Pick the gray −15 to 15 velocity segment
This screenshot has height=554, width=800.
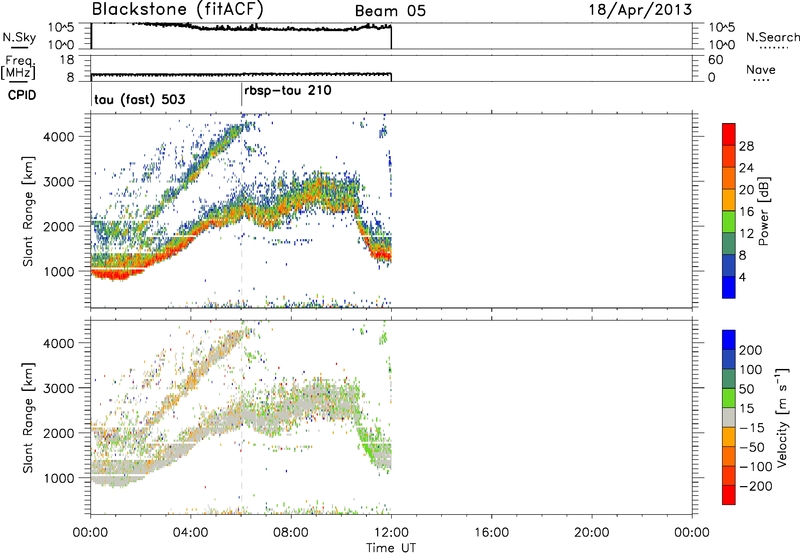pyautogui.click(x=729, y=417)
